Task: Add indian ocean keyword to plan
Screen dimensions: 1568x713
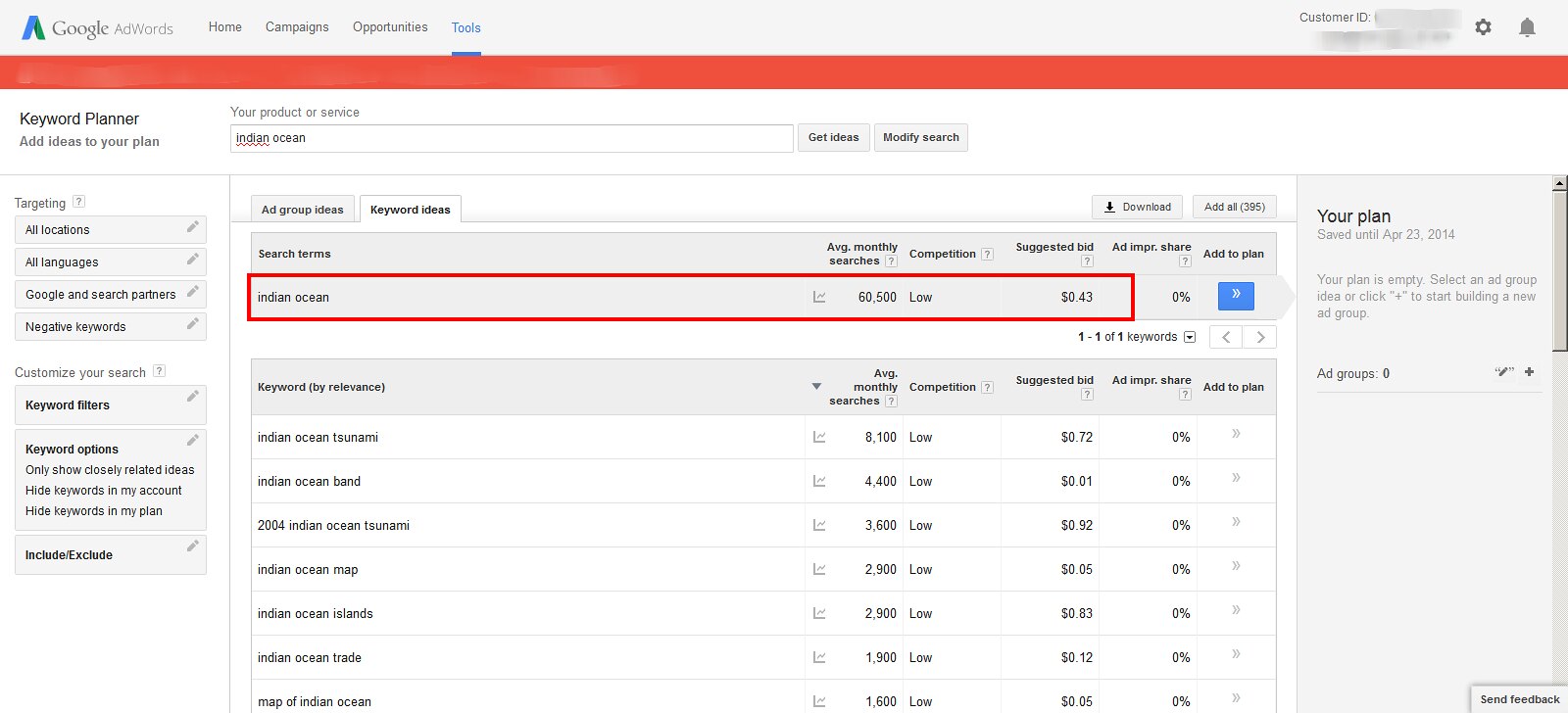Action: pos(1236,296)
